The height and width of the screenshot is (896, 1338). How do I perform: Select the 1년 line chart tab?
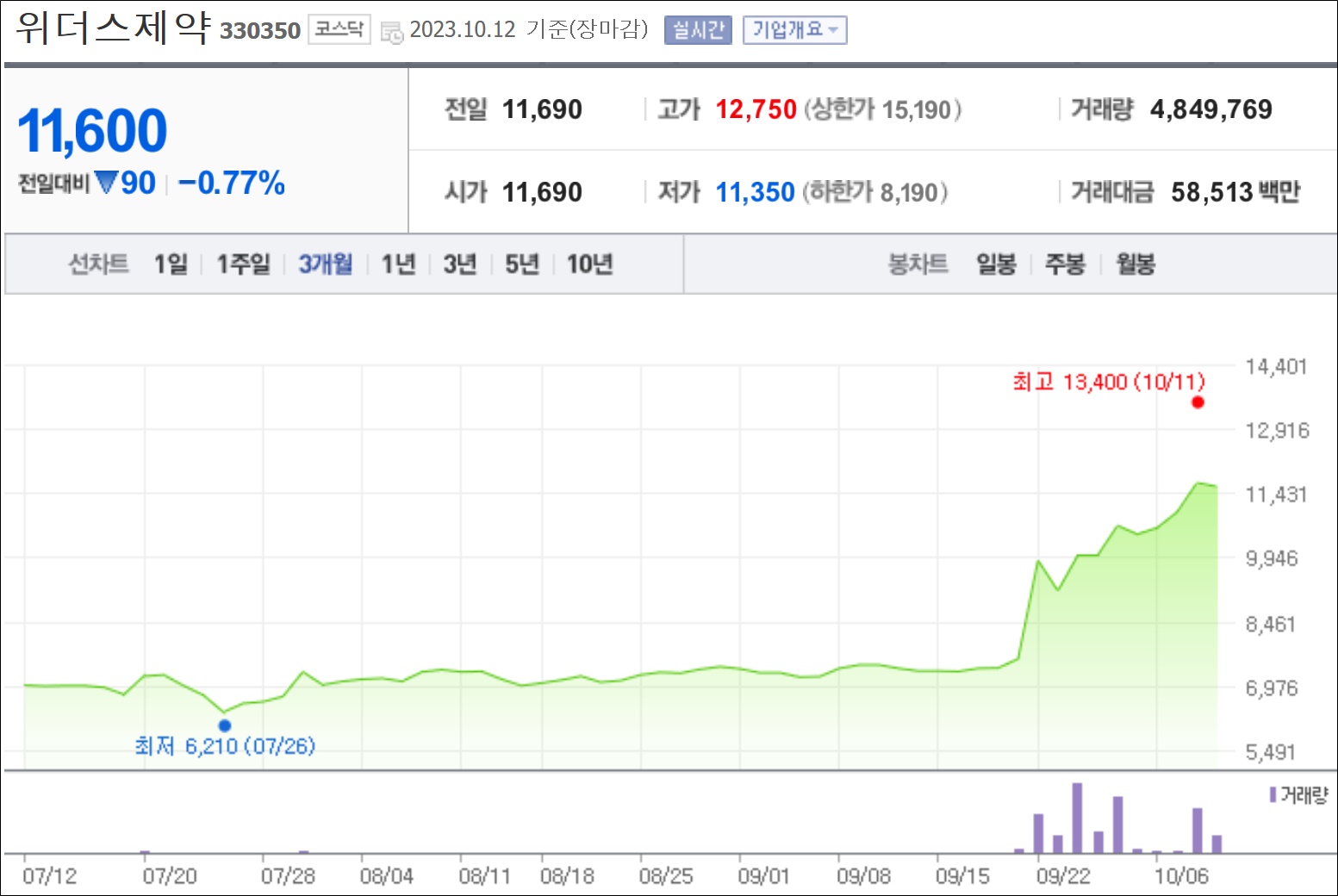[398, 264]
